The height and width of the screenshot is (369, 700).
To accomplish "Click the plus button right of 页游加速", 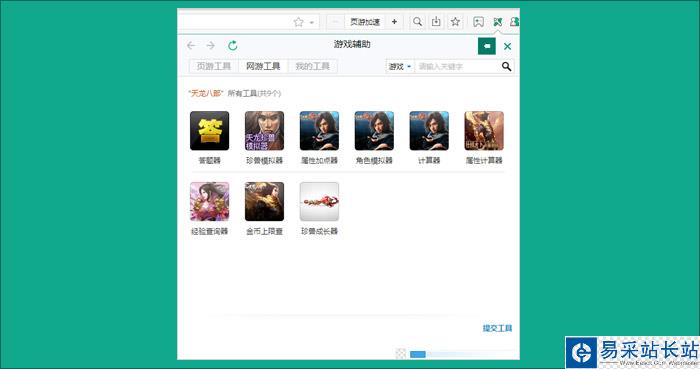I will tap(394, 21).
